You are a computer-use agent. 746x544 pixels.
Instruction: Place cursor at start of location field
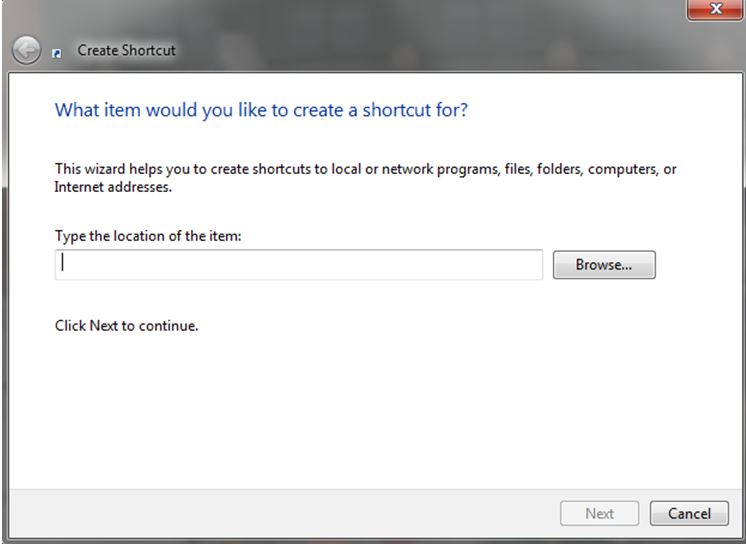62,265
